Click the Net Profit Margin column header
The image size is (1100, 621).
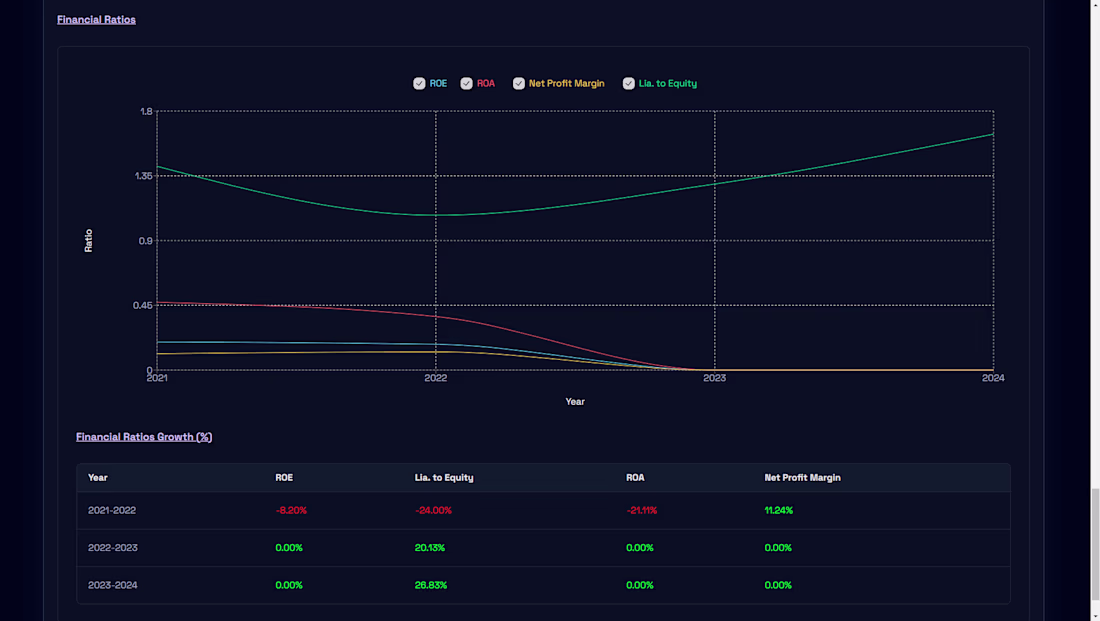pos(803,477)
